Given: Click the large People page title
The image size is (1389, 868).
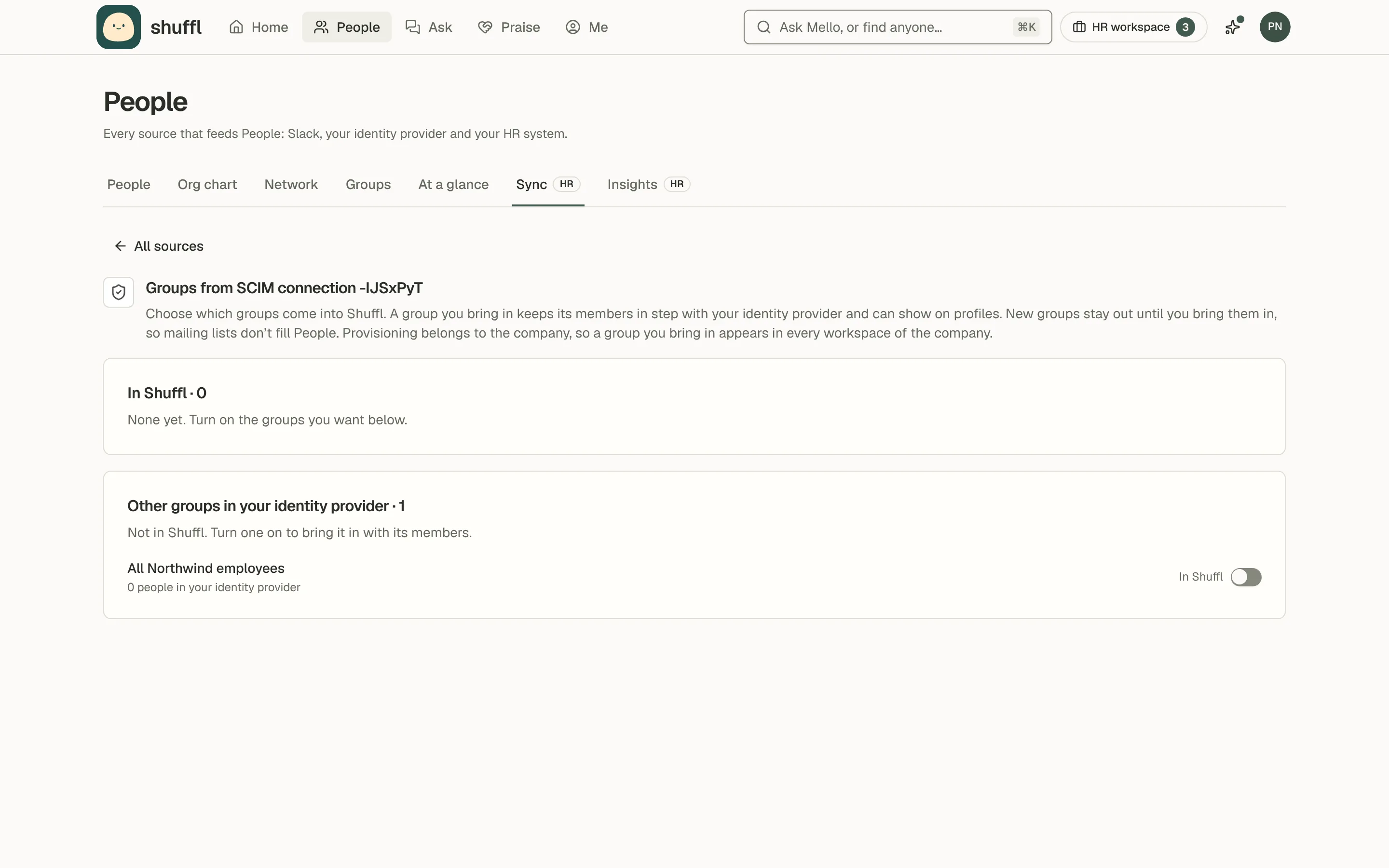Looking at the screenshot, I should point(145,102).
